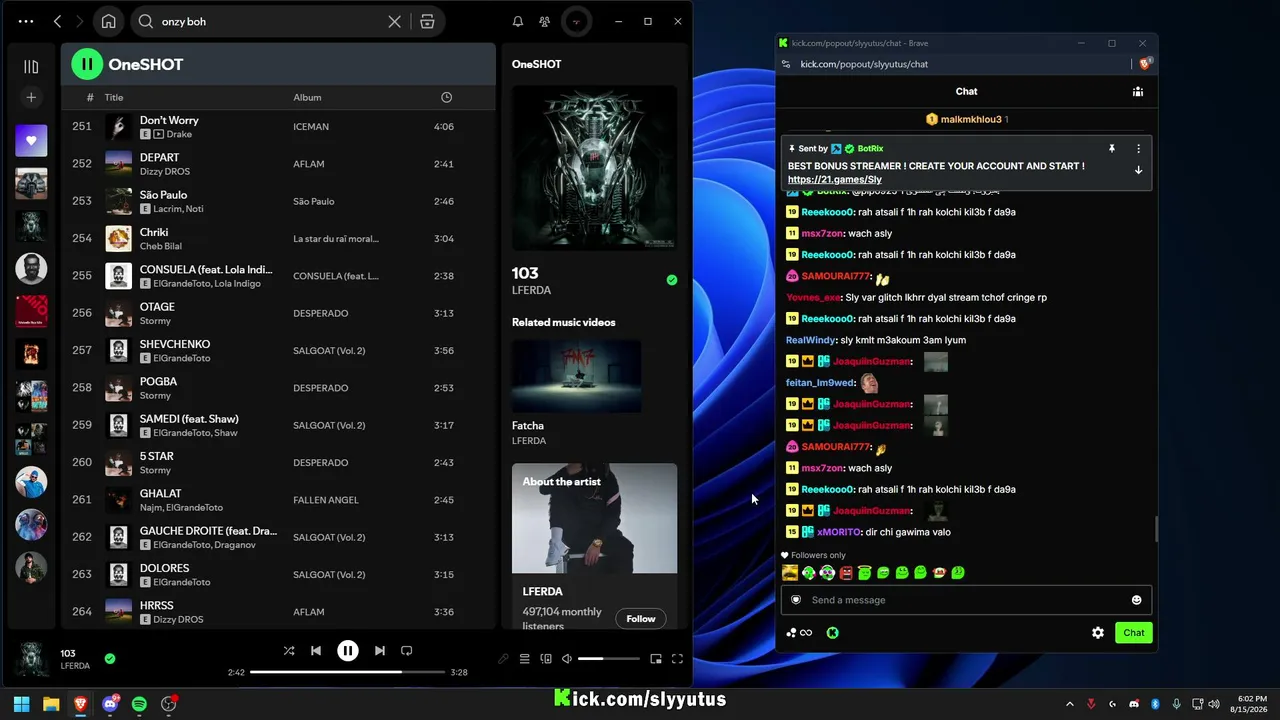Open pinned message options menu
The image size is (1280, 720).
1138,149
